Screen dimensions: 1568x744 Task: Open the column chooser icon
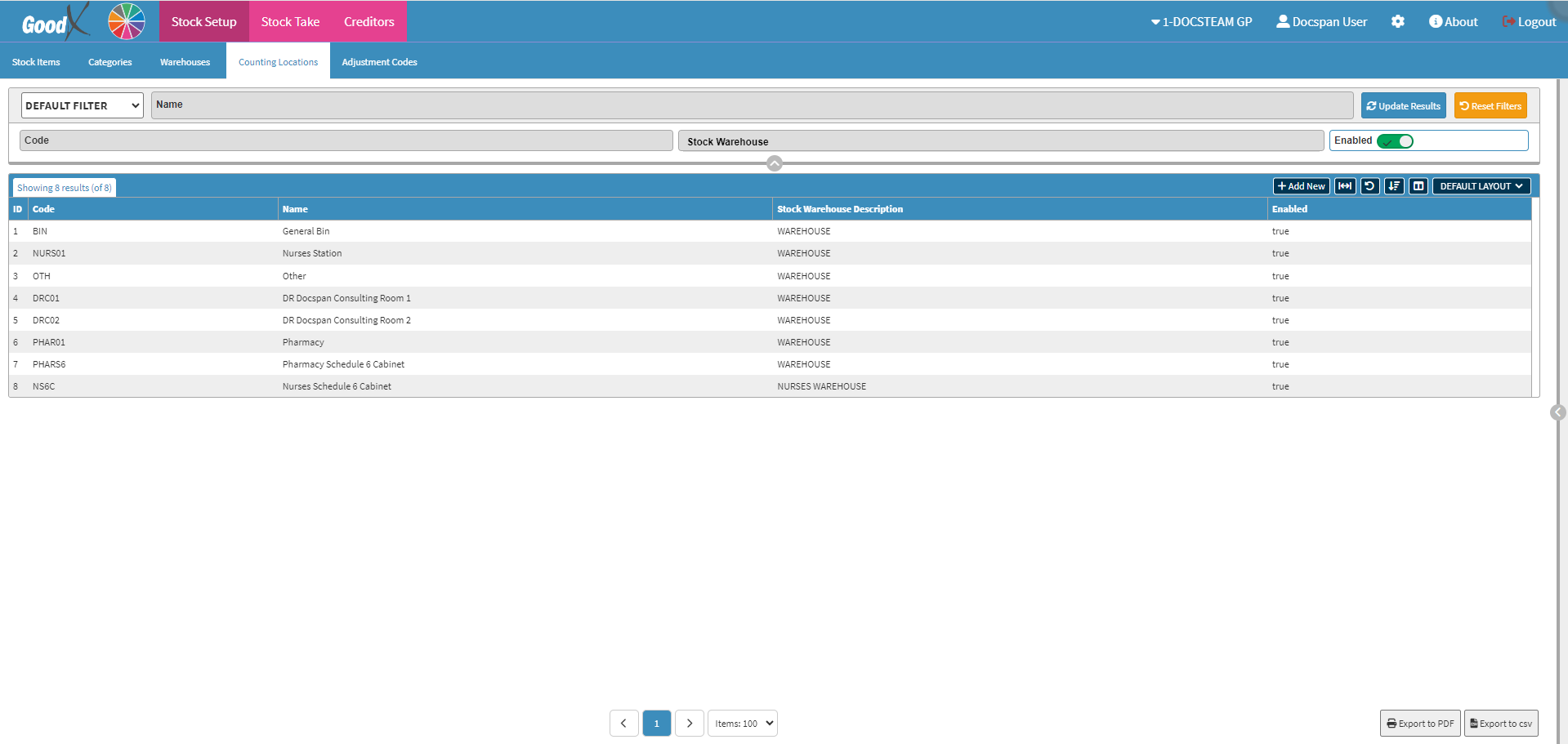[1418, 186]
